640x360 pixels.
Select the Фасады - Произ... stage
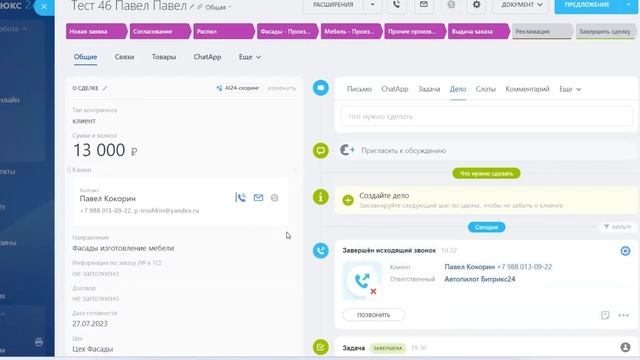(287, 31)
